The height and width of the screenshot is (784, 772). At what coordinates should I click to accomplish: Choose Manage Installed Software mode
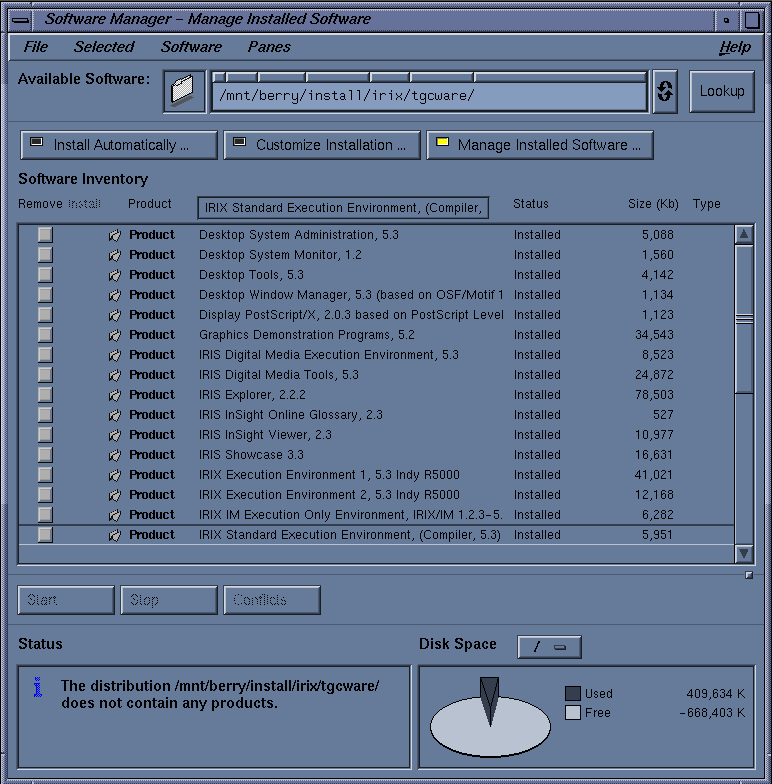click(x=540, y=145)
